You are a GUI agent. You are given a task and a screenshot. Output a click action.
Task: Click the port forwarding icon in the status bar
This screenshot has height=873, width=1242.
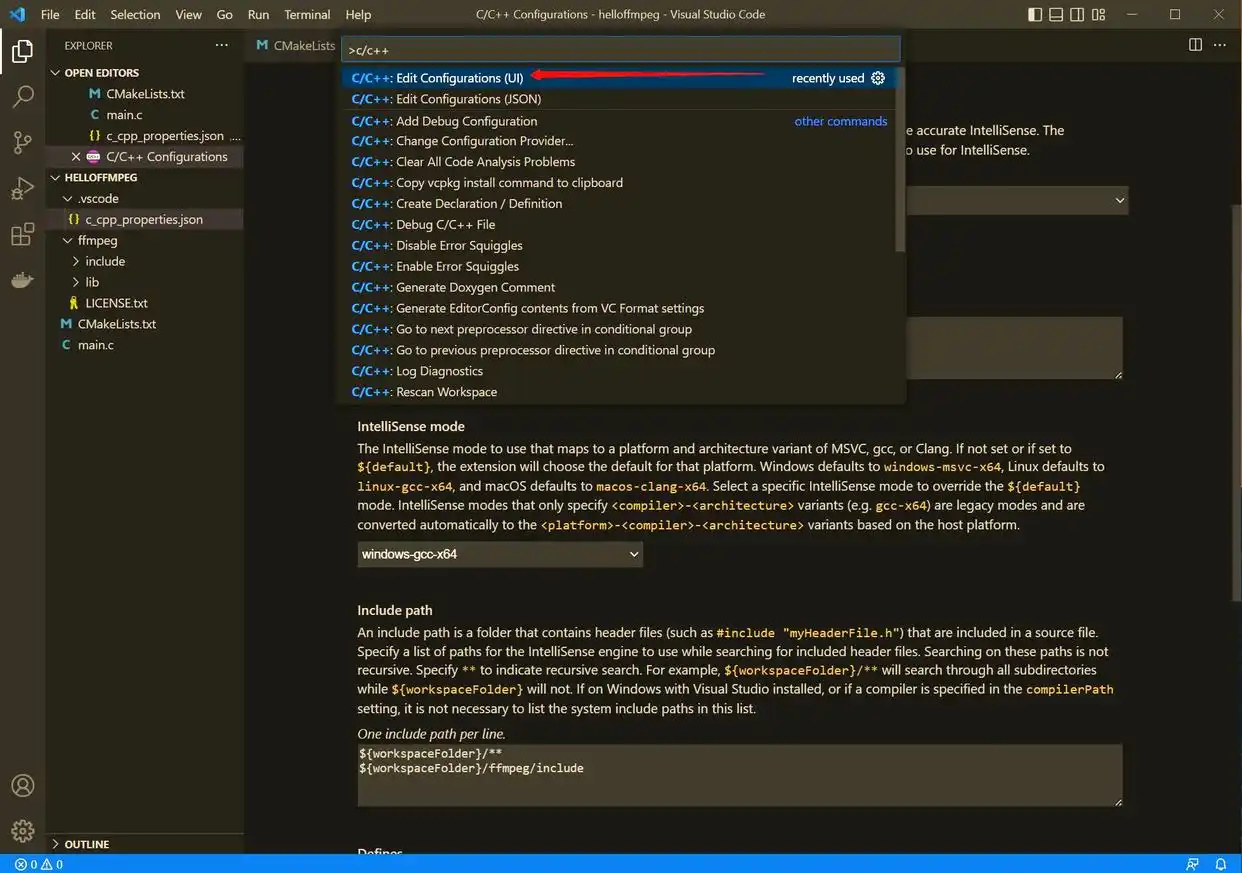[x=1191, y=864]
